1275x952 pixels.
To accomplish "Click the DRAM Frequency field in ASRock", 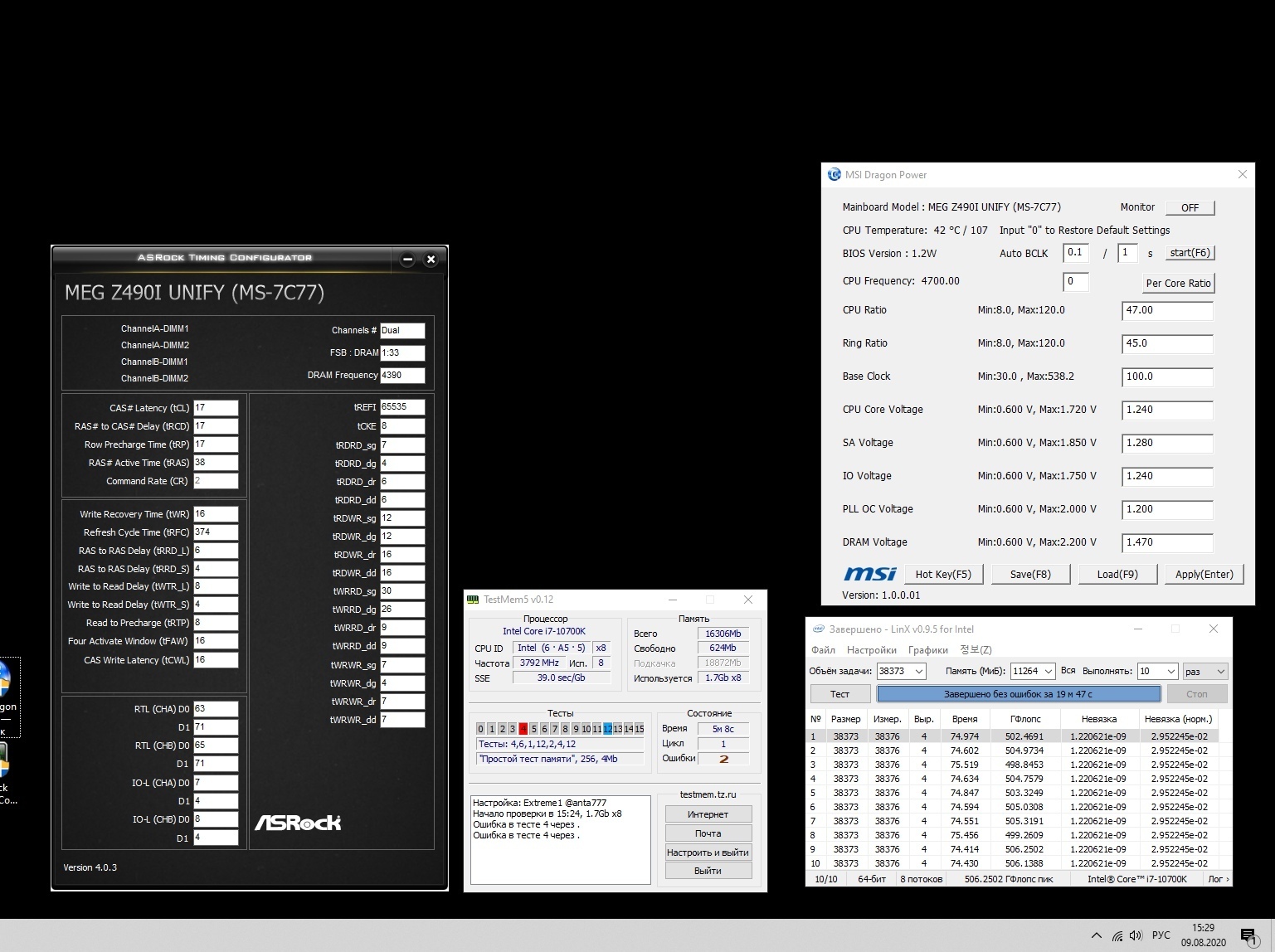I will [x=402, y=375].
